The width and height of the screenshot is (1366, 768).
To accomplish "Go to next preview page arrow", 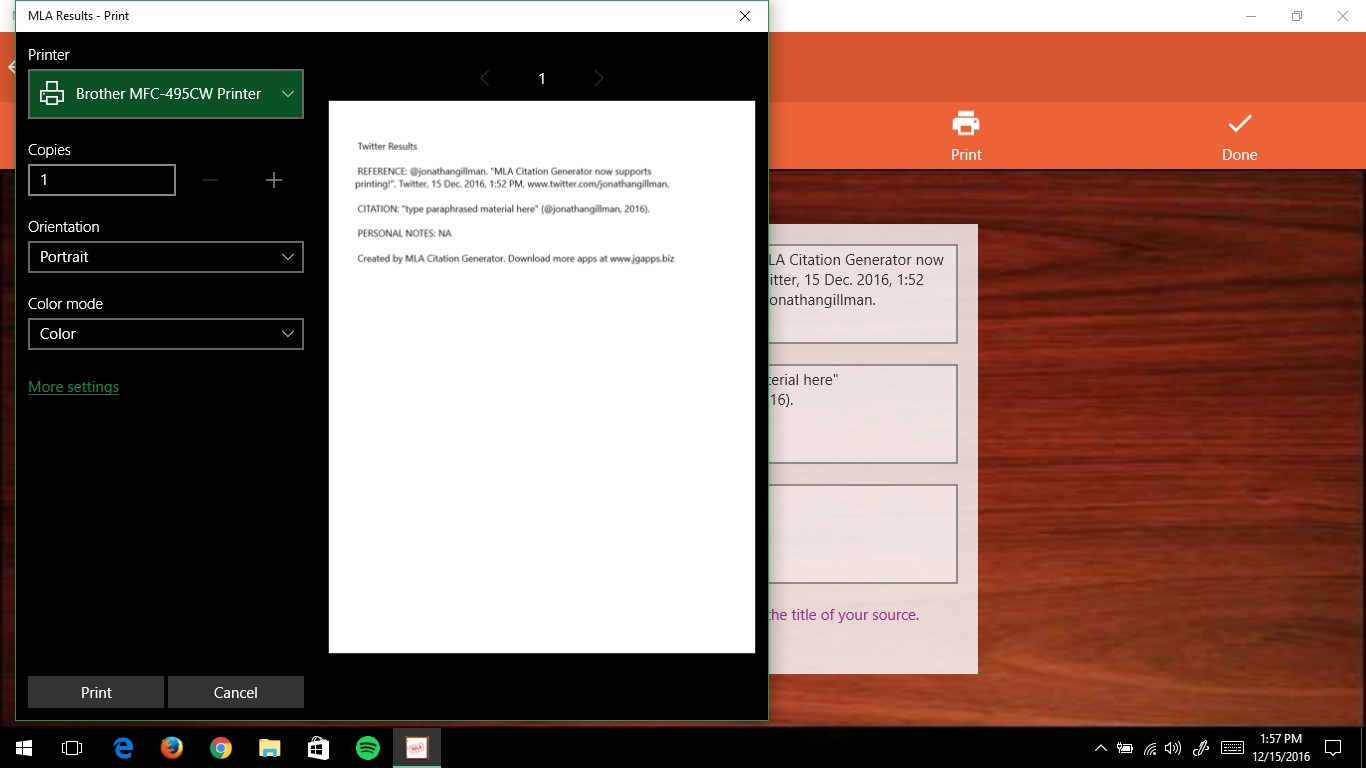I will click(x=599, y=78).
